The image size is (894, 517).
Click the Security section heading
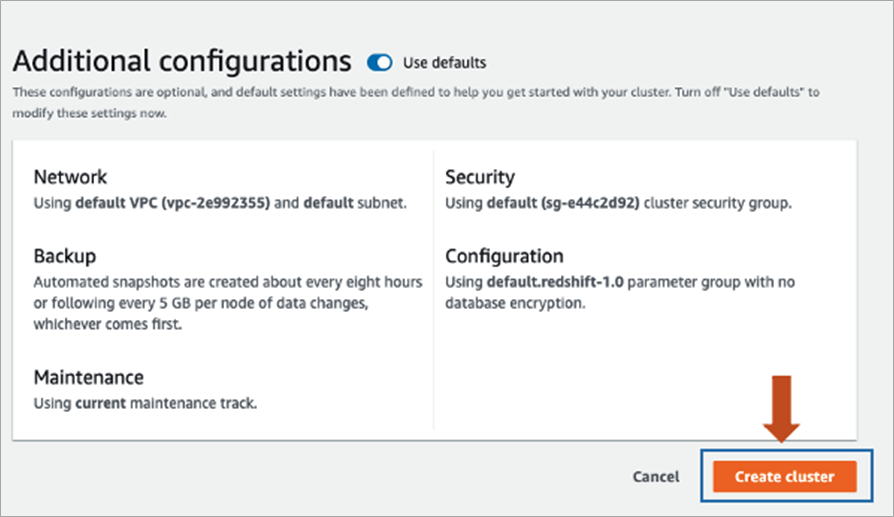coord(480,177)
